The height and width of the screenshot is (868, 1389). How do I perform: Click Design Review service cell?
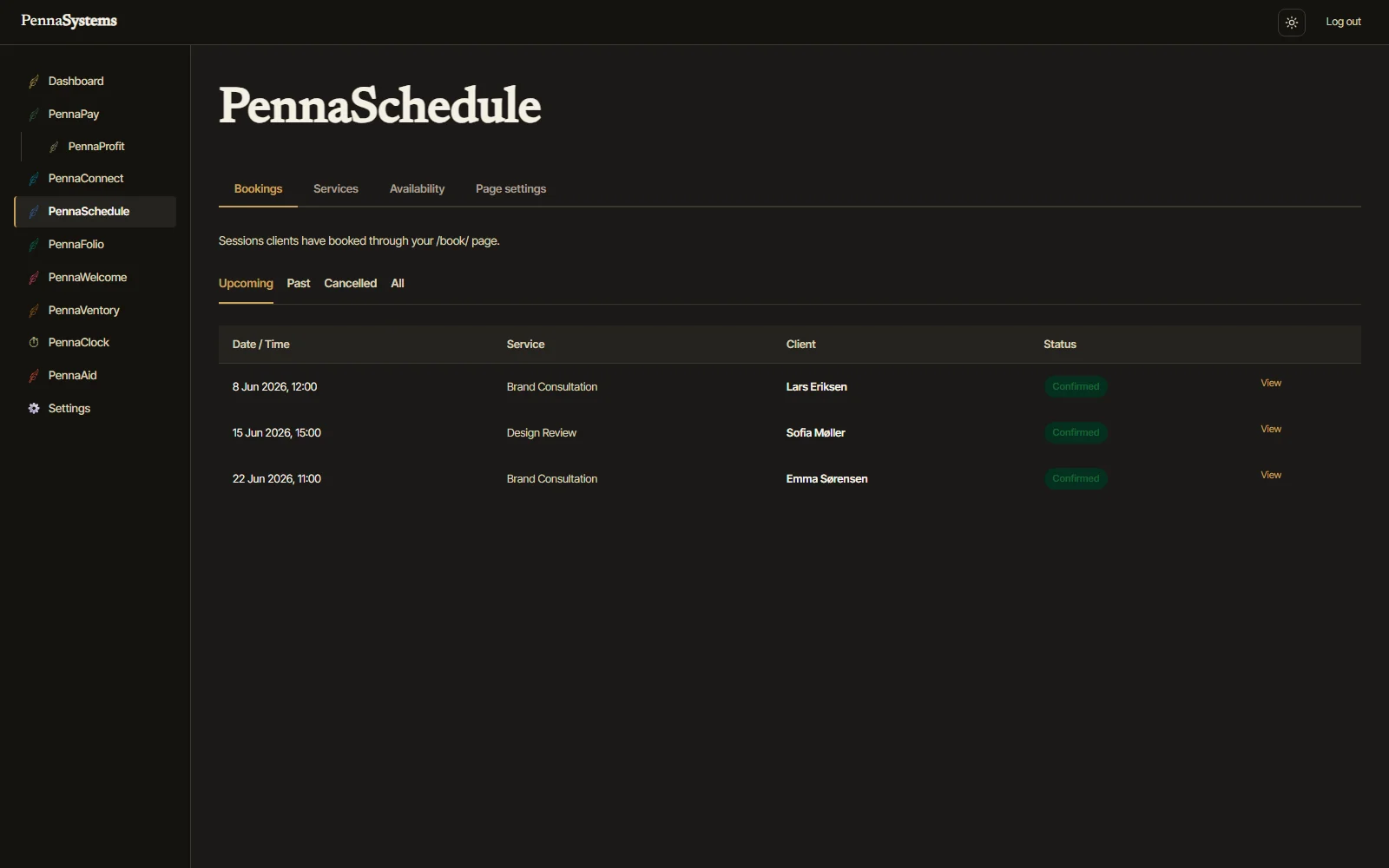pos(541,433)
